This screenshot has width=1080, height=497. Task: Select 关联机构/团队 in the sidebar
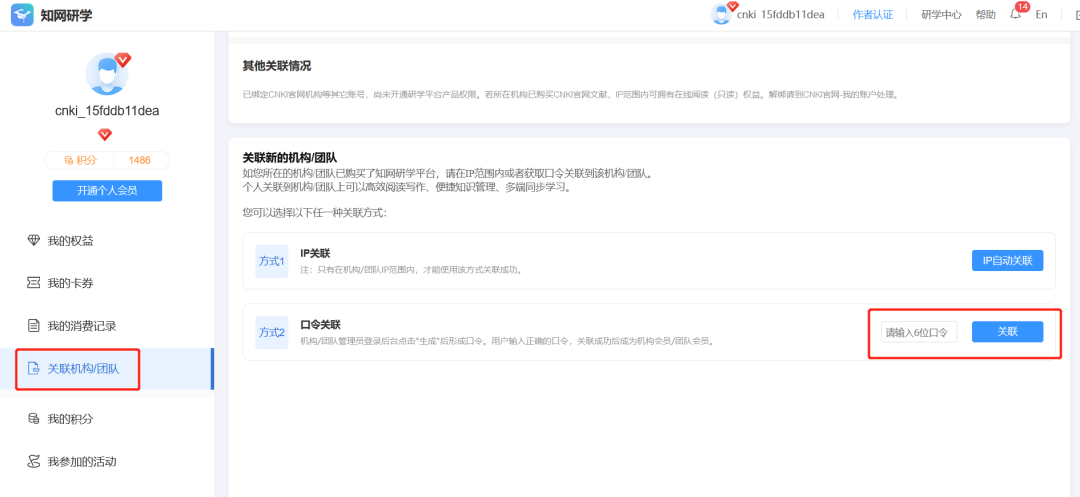(x=83, y=369)
